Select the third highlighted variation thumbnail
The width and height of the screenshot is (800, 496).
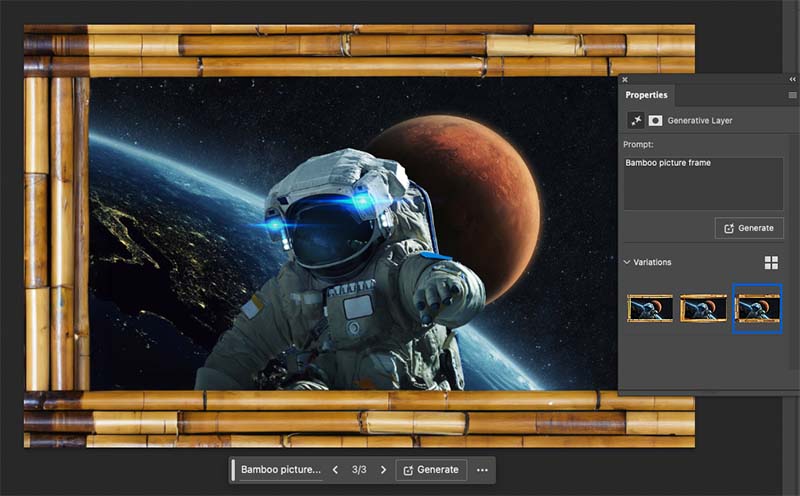pos(757,309)
